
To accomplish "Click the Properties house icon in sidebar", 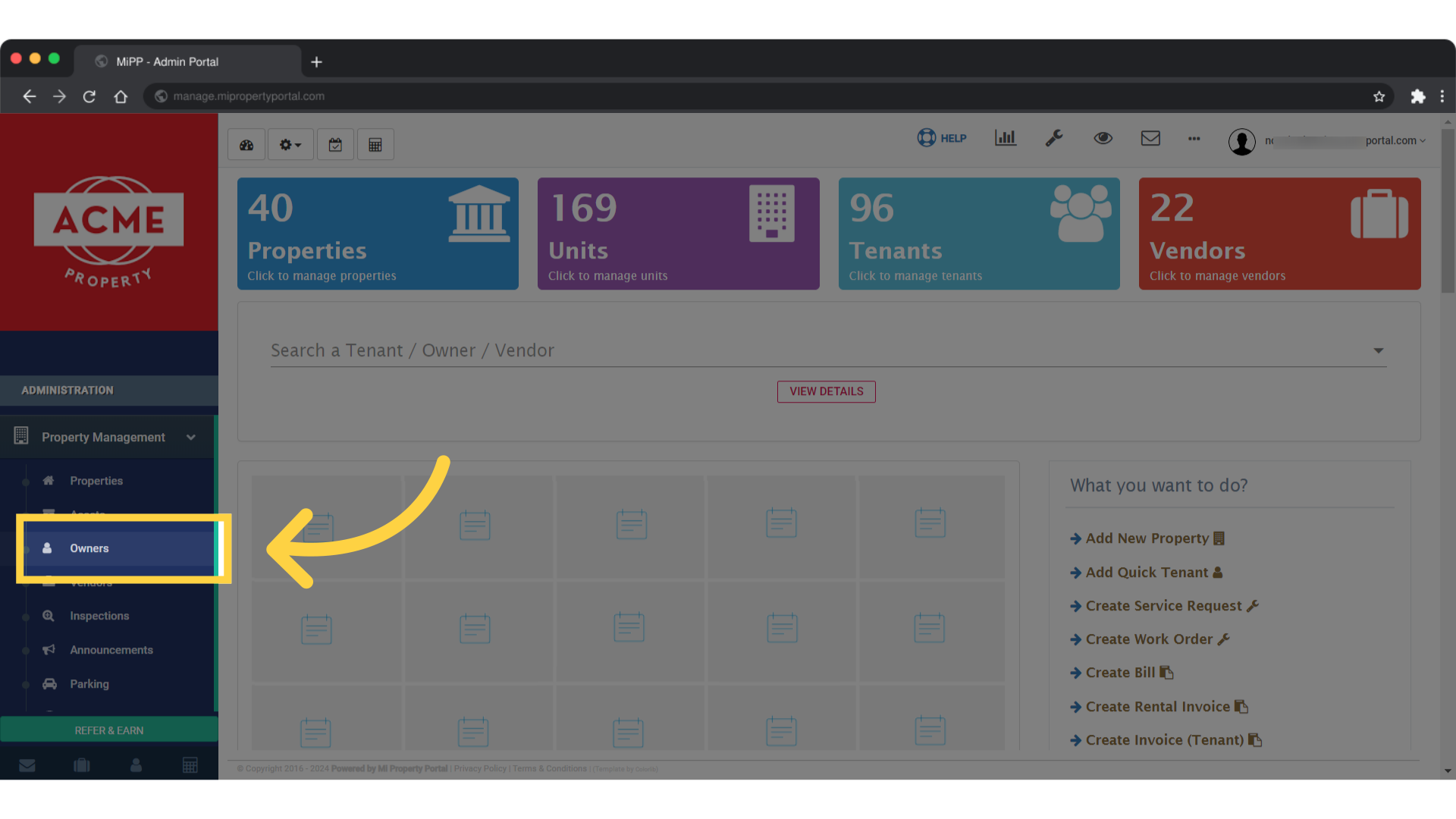I will tap(49, 481).
